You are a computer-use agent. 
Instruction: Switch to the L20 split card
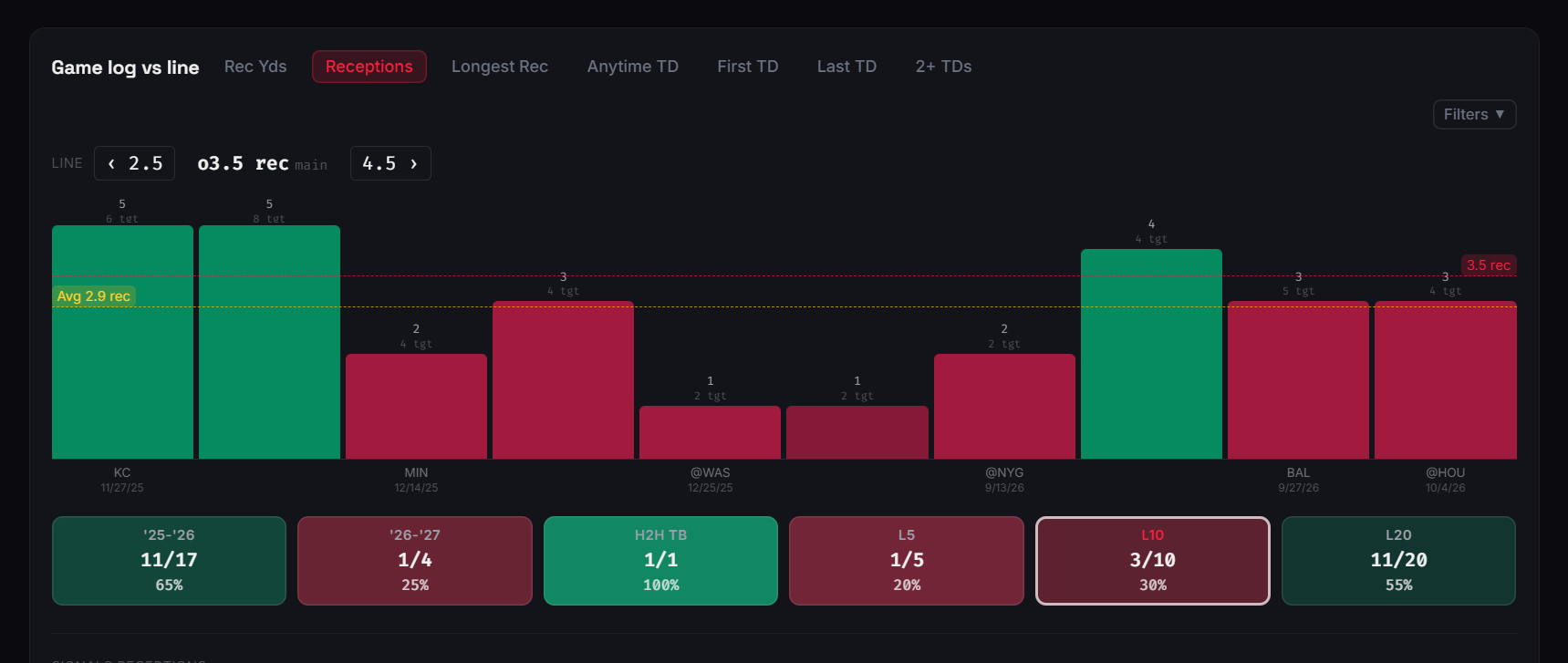[x=1398, y=561]
